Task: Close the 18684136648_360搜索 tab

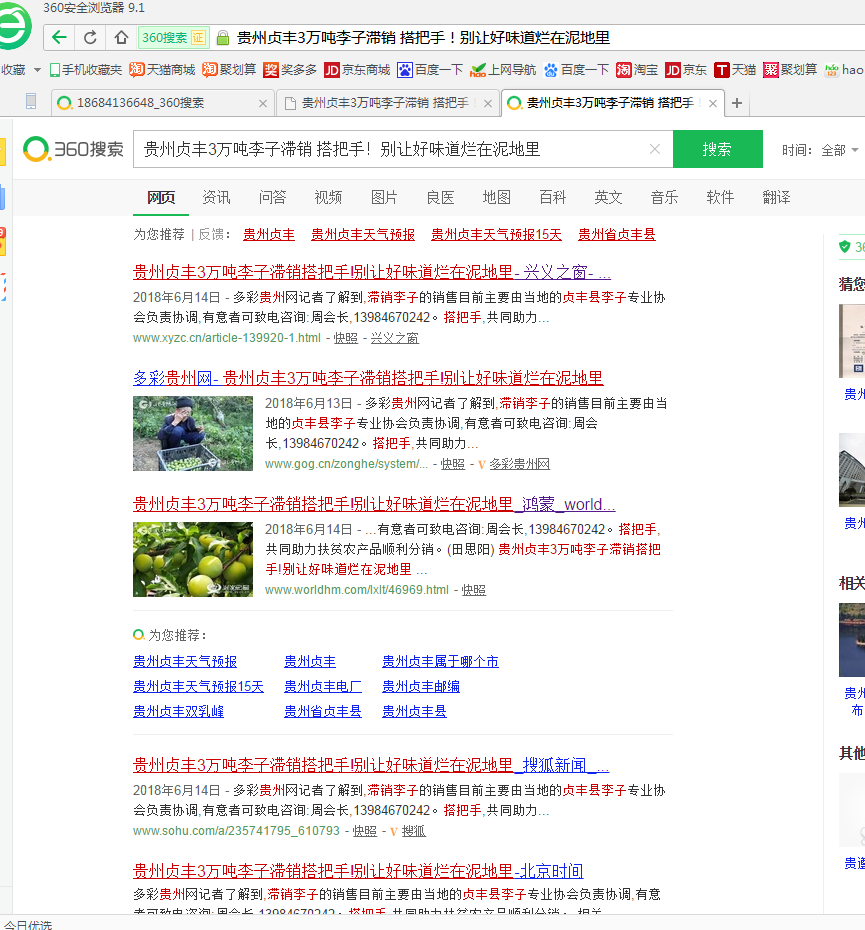Action: (263, 103)
